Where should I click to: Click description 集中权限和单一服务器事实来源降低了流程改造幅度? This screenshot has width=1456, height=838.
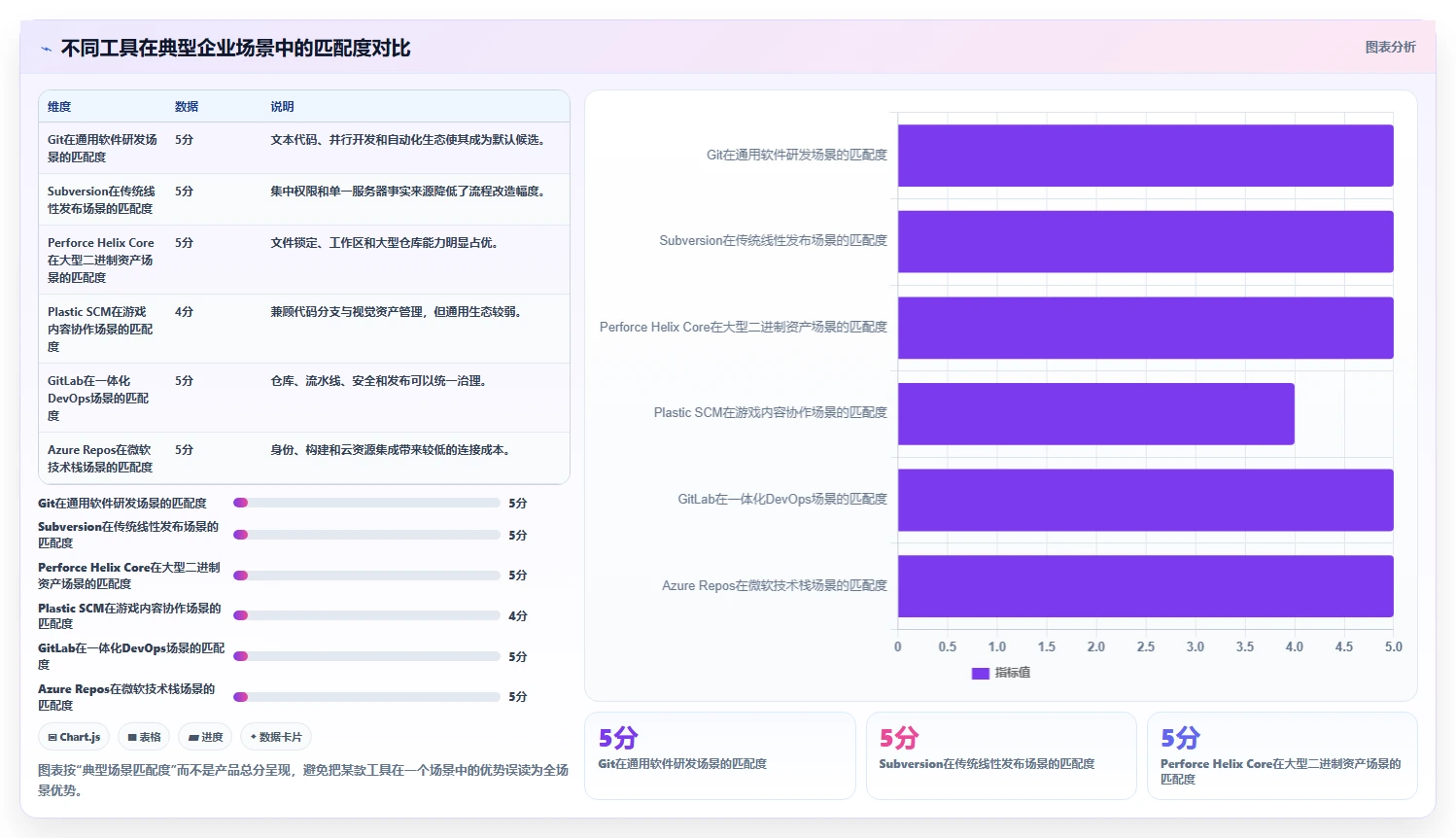(409, 192)
